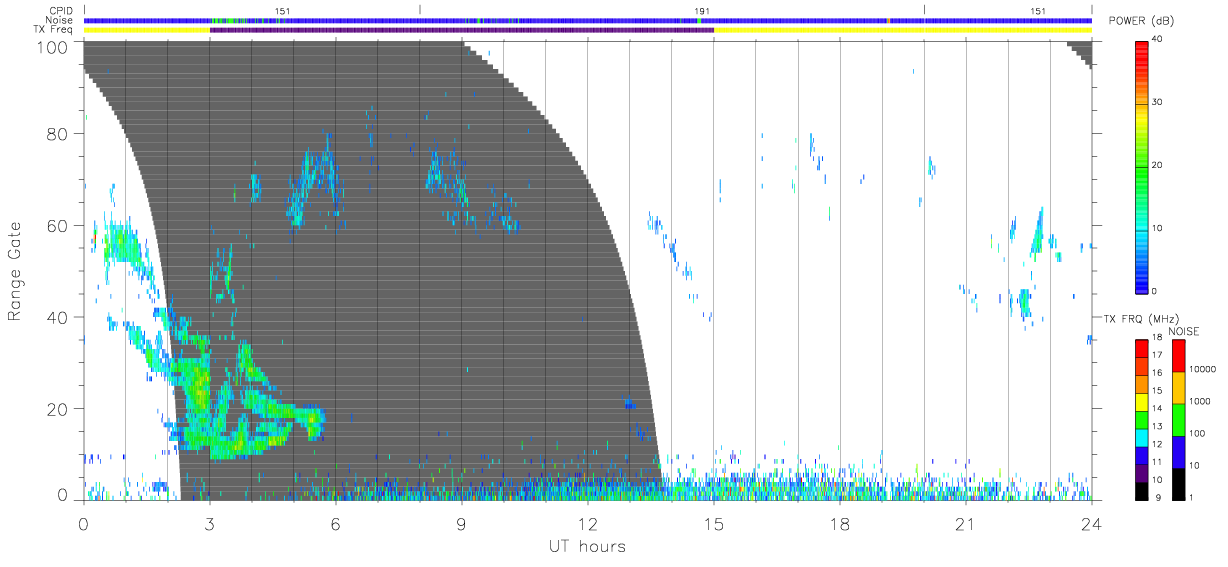The height and width of the screenshot is (567, 1228).
Task: Select the TX FRQ (MHz) colorbar
Action: 1141,419
